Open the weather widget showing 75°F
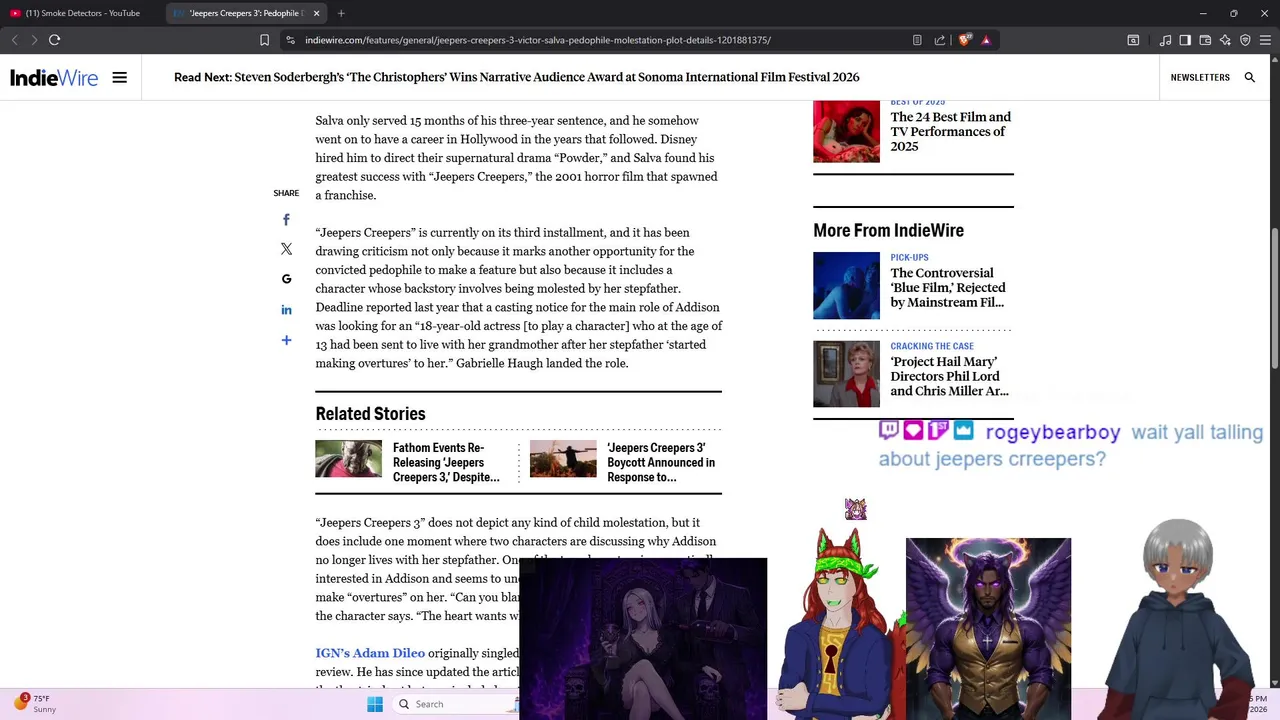Image resolution: width=1280 pixels, height=720 pixels. click(x=35, y=704)
